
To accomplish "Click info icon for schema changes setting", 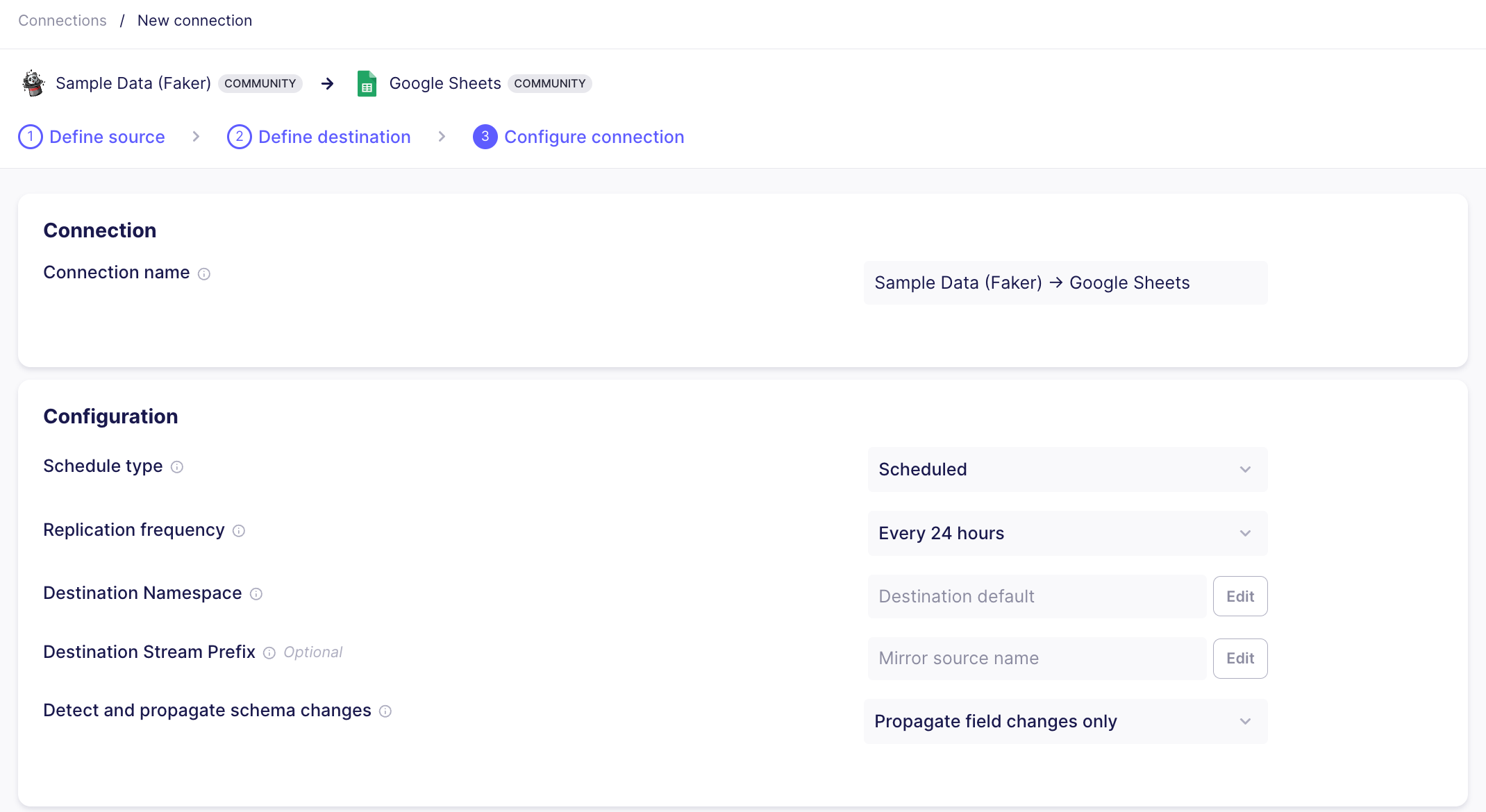I will coord(385,711).
